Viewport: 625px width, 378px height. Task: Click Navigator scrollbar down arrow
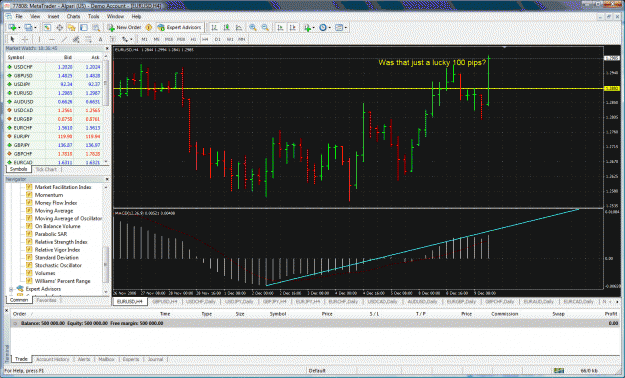(x=106, y=292)
